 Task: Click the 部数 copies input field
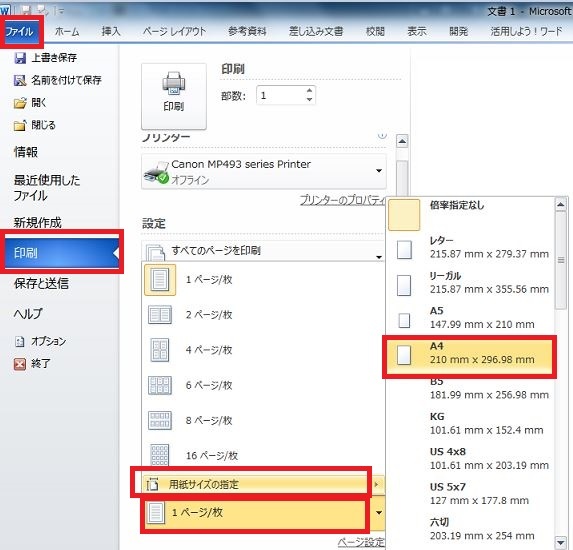pyautogui.click(x=280, y=96)
